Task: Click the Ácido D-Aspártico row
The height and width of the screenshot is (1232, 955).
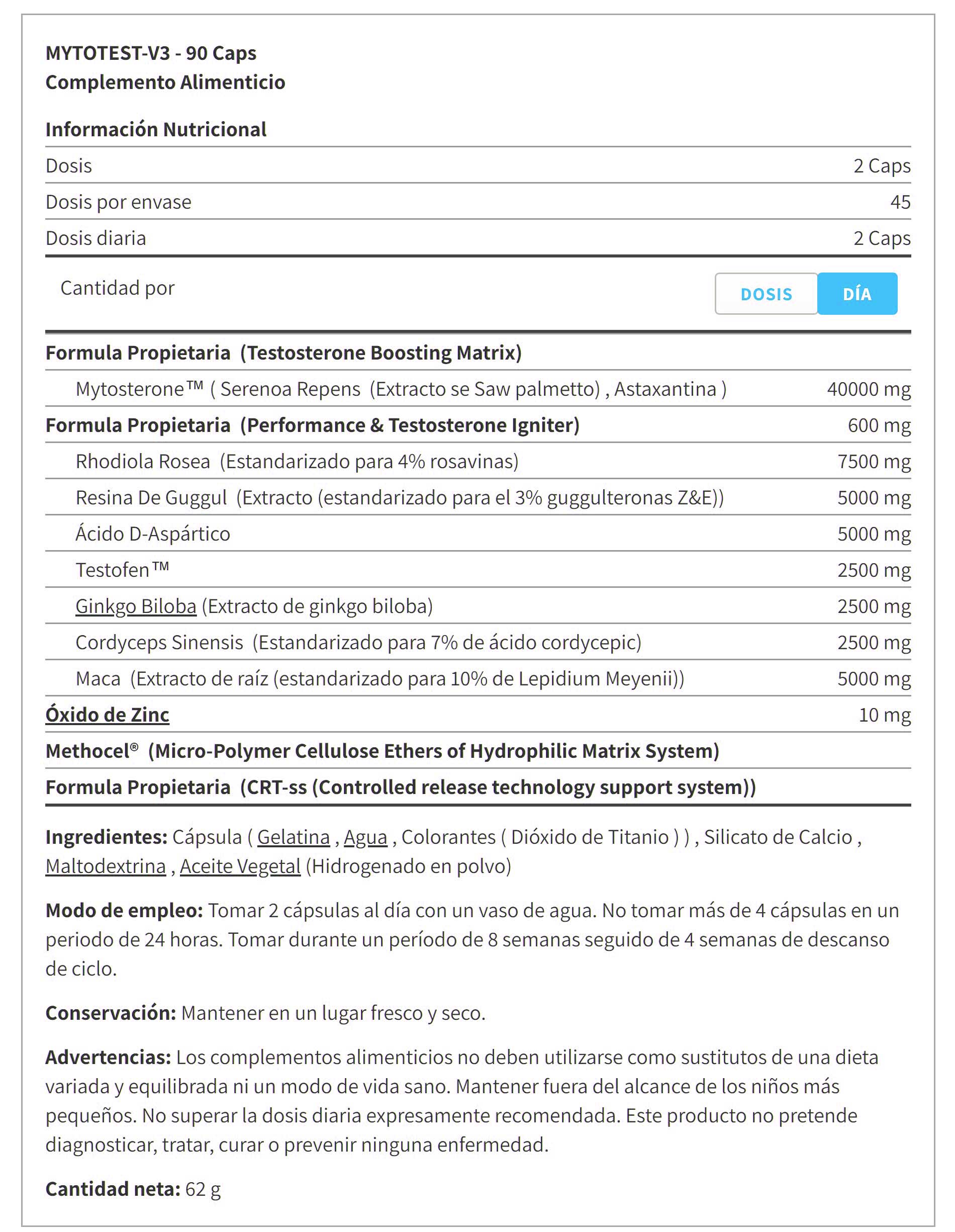Action: click(x=478, y=533)
